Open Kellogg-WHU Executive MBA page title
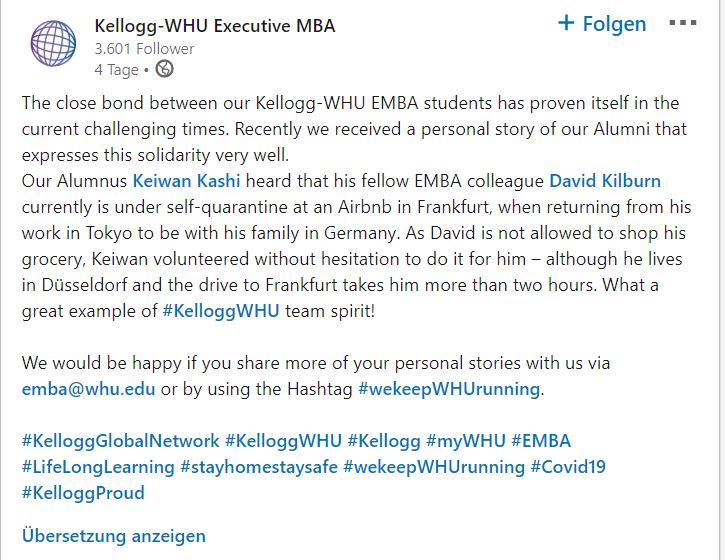The height and width of the screenshot is (560, 725). click(x=215, y=26)
